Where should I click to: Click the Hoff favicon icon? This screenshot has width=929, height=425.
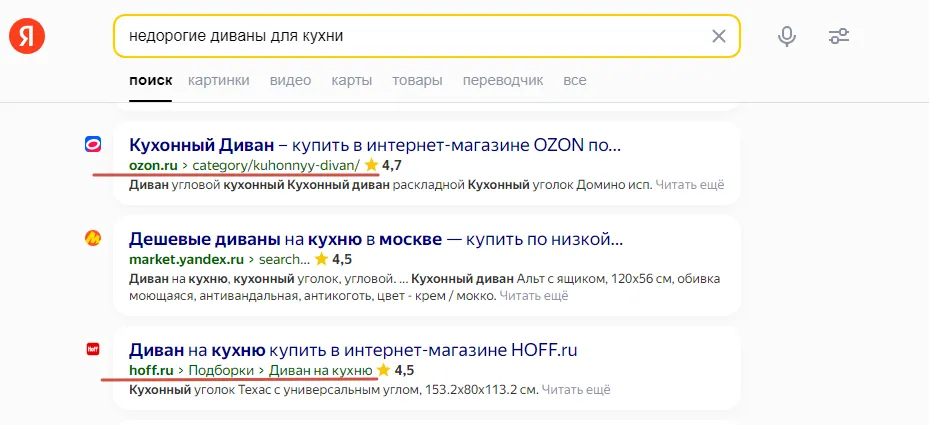coord(93,349)
